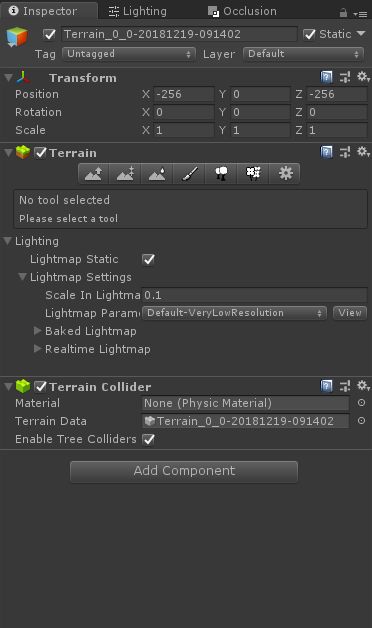
Task: Click the Add Component button
Action: click(184, 471)
